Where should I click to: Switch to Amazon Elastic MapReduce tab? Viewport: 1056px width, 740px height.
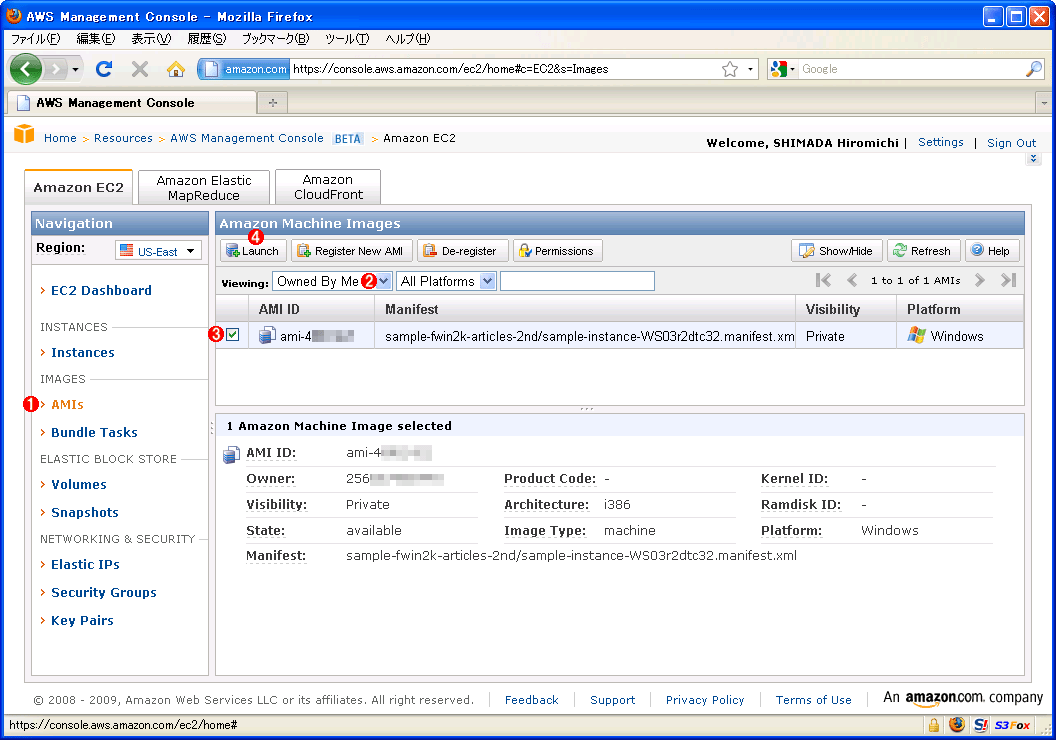tap(204, 187)
